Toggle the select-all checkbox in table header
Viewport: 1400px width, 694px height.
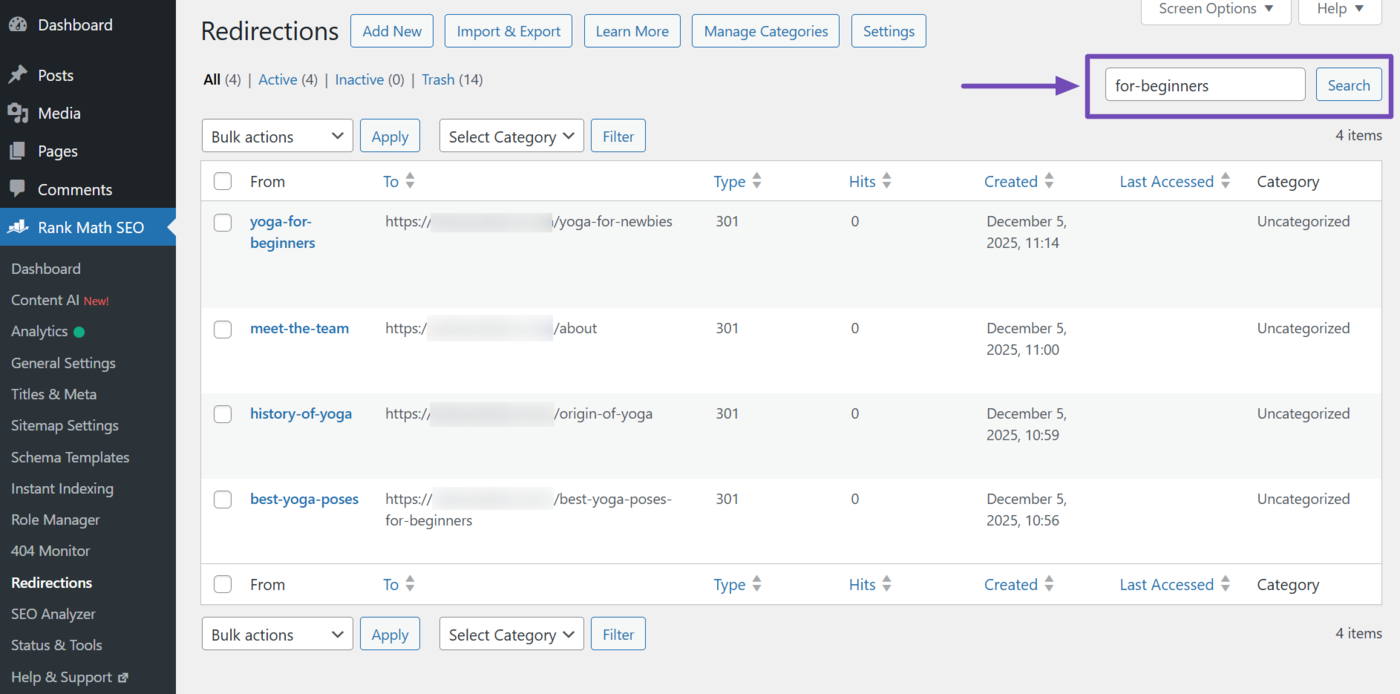[x=223, y=181]
